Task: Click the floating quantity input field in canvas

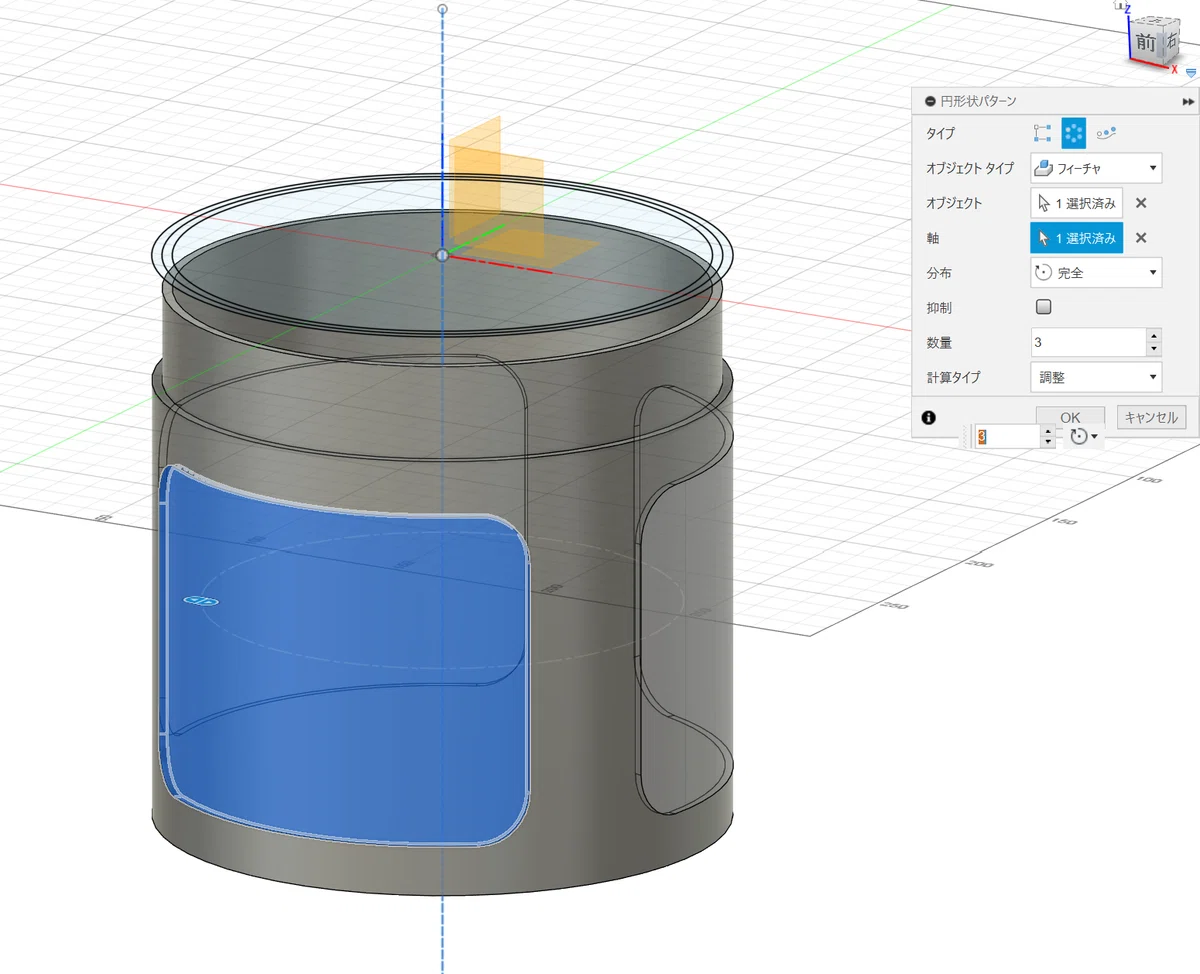Action: (x=1007, y=436)
